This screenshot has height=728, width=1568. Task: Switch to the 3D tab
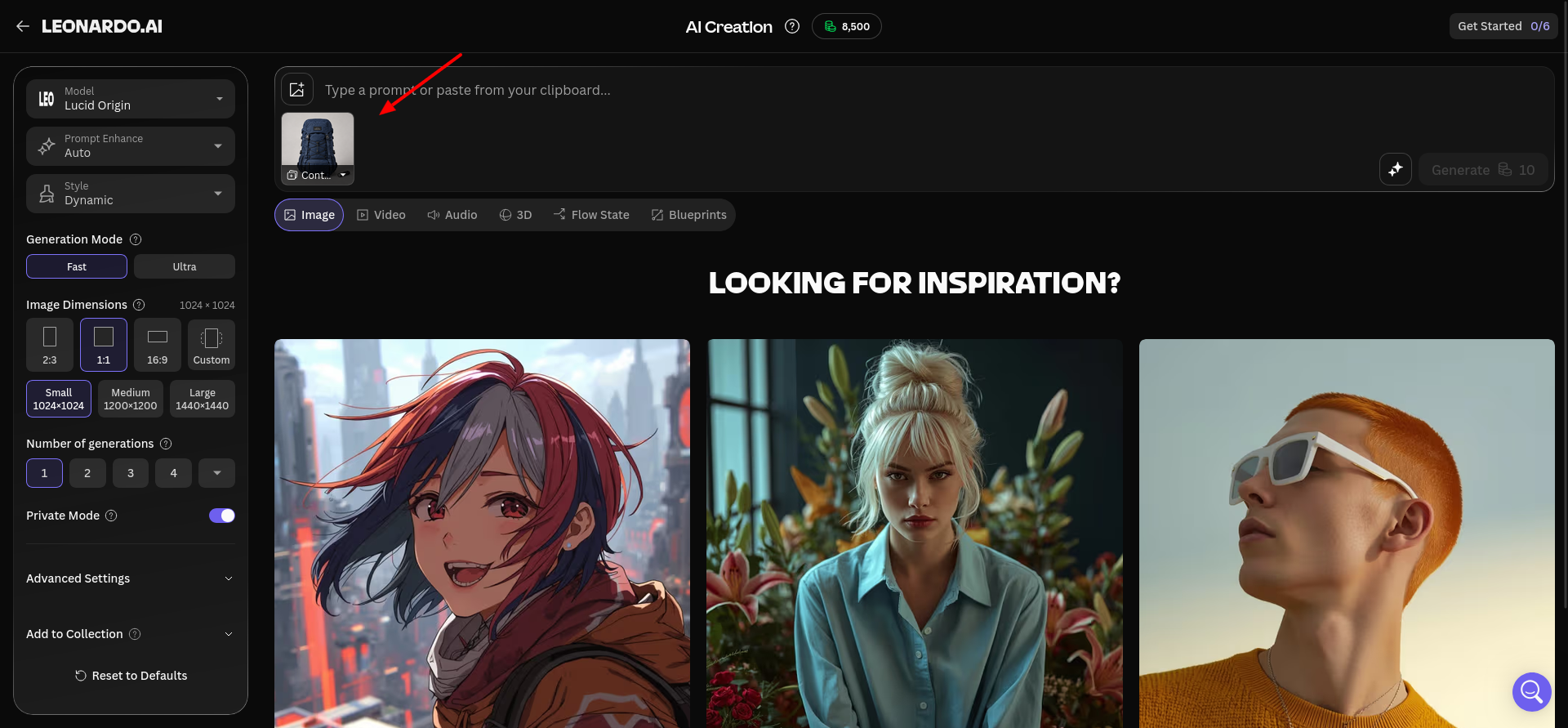pyautogui.click(x=515, y=215)
